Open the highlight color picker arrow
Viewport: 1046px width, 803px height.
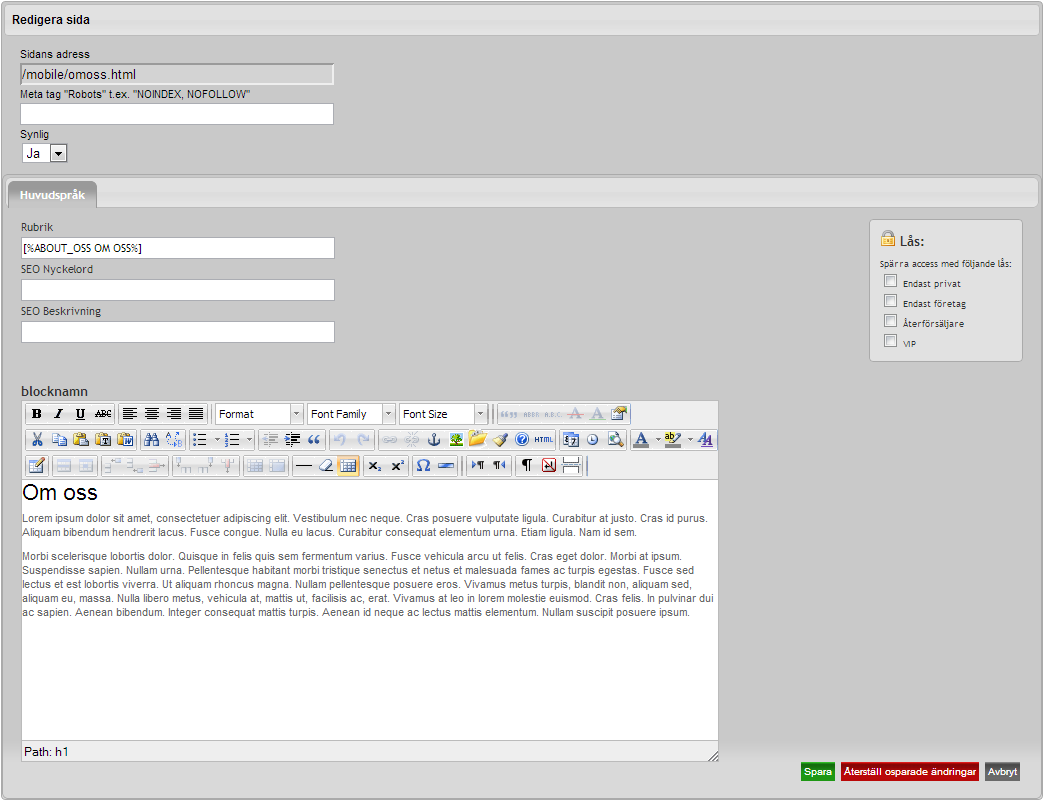pos(690,440)
